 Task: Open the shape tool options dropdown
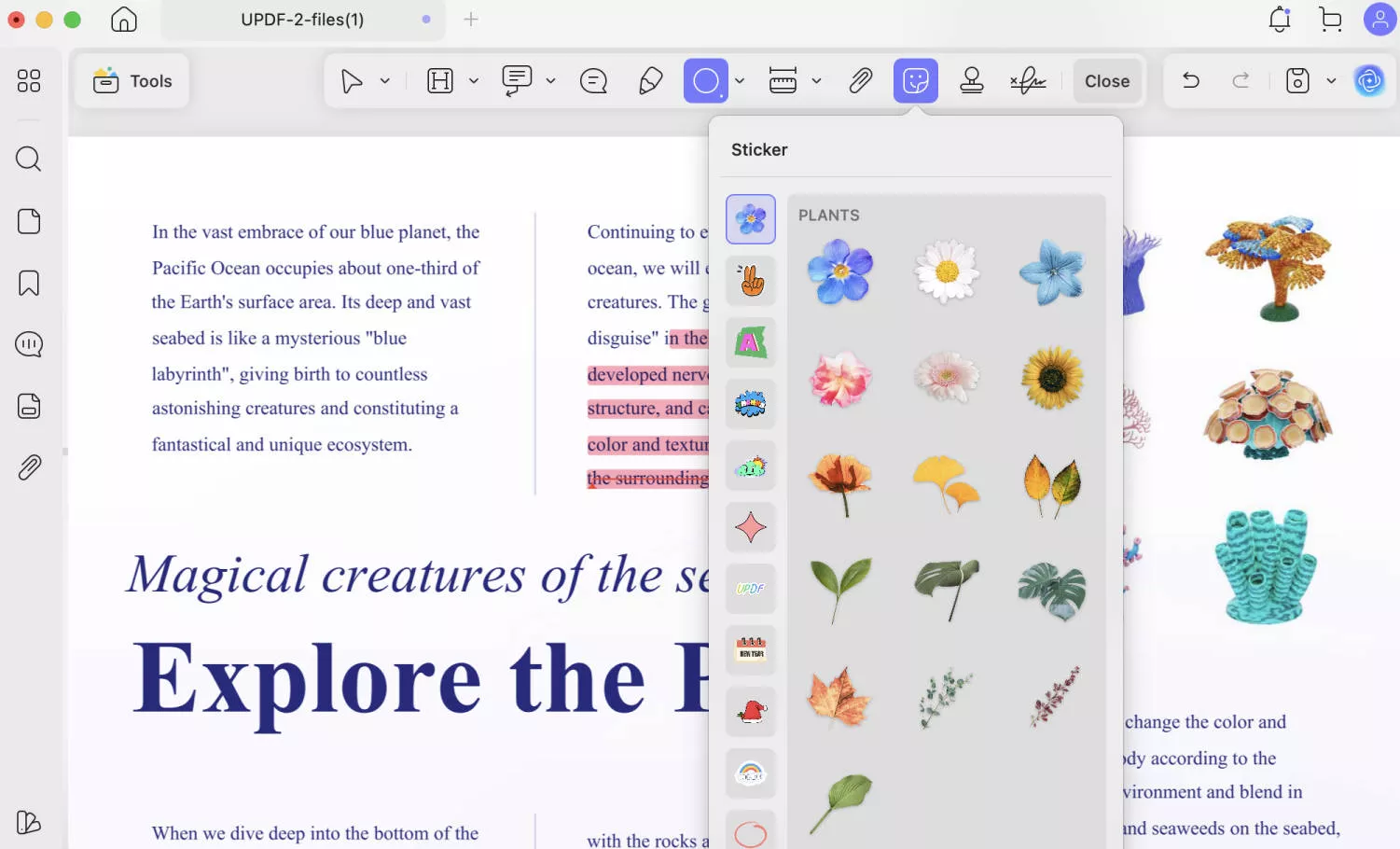(740, 80)
